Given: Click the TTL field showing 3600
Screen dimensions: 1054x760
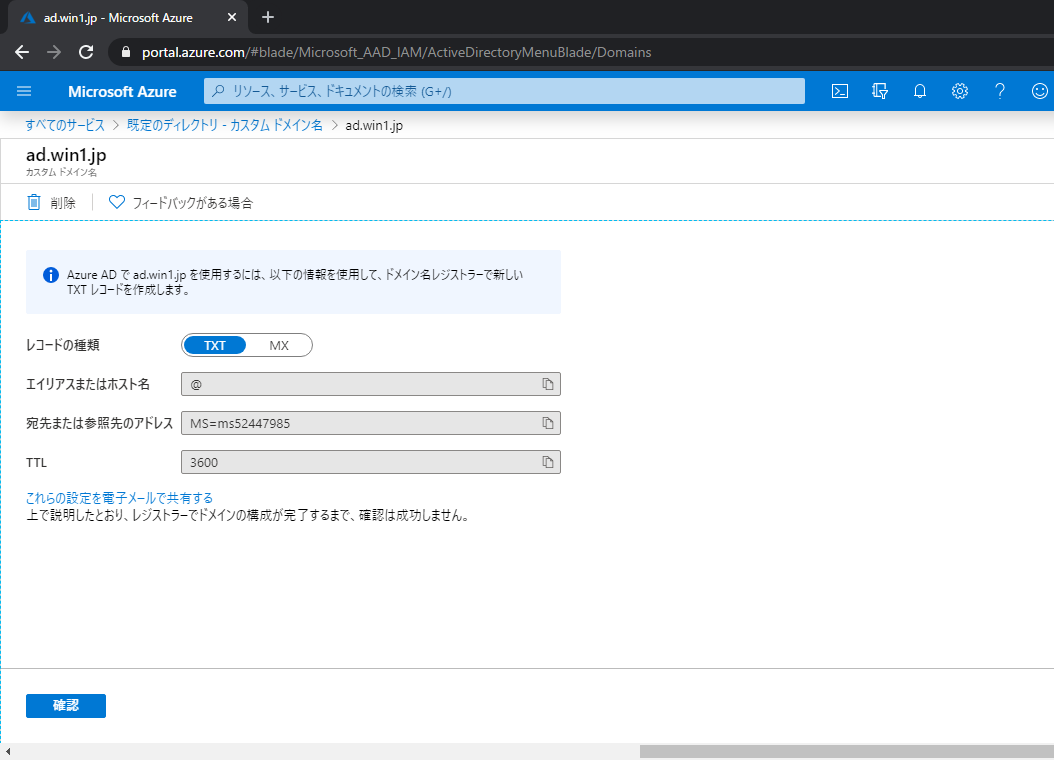Looking at the screenshot, I should click(370, 462).
